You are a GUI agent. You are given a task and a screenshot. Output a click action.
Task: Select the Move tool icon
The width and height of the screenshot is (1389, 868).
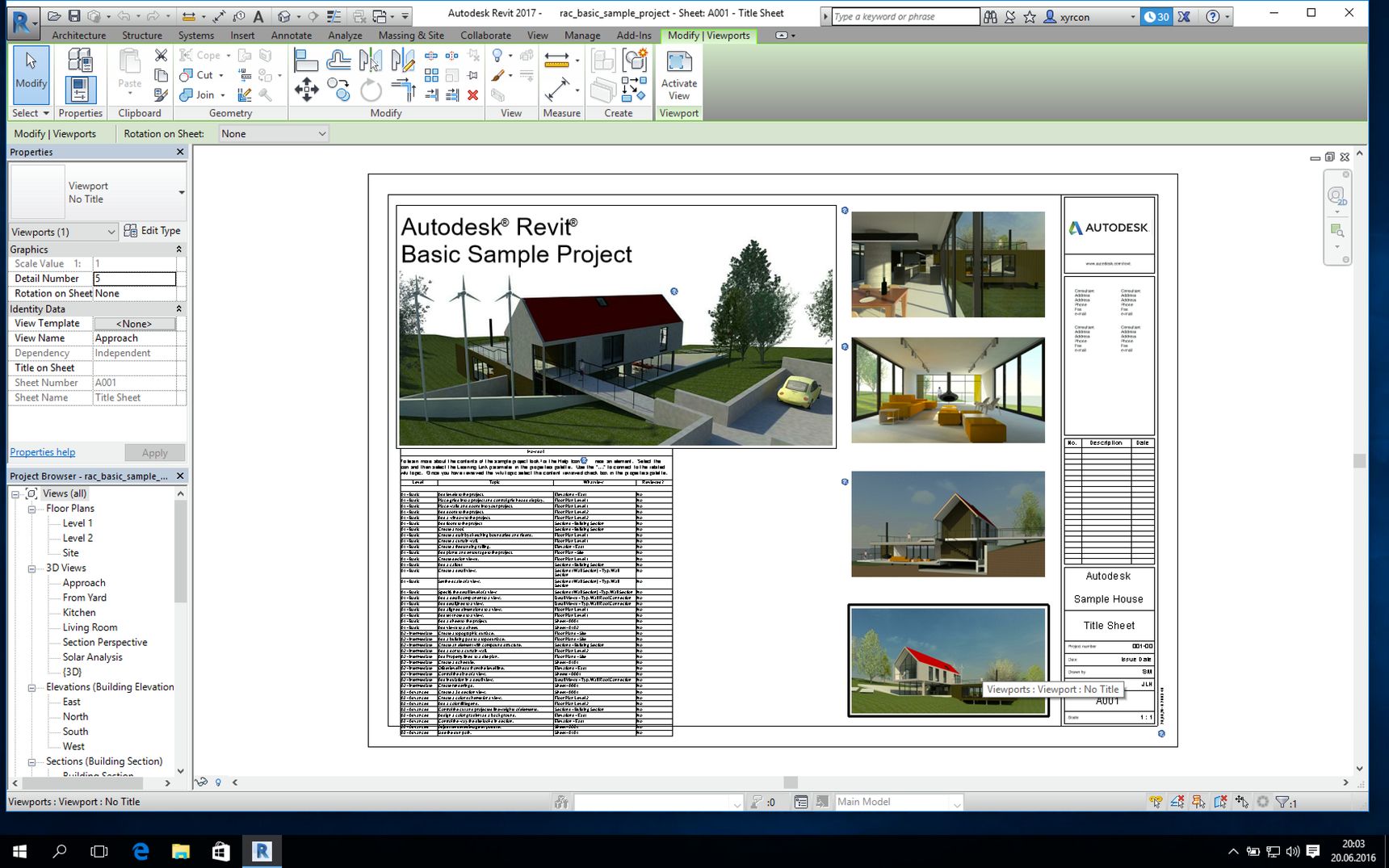tap(306, 90)
